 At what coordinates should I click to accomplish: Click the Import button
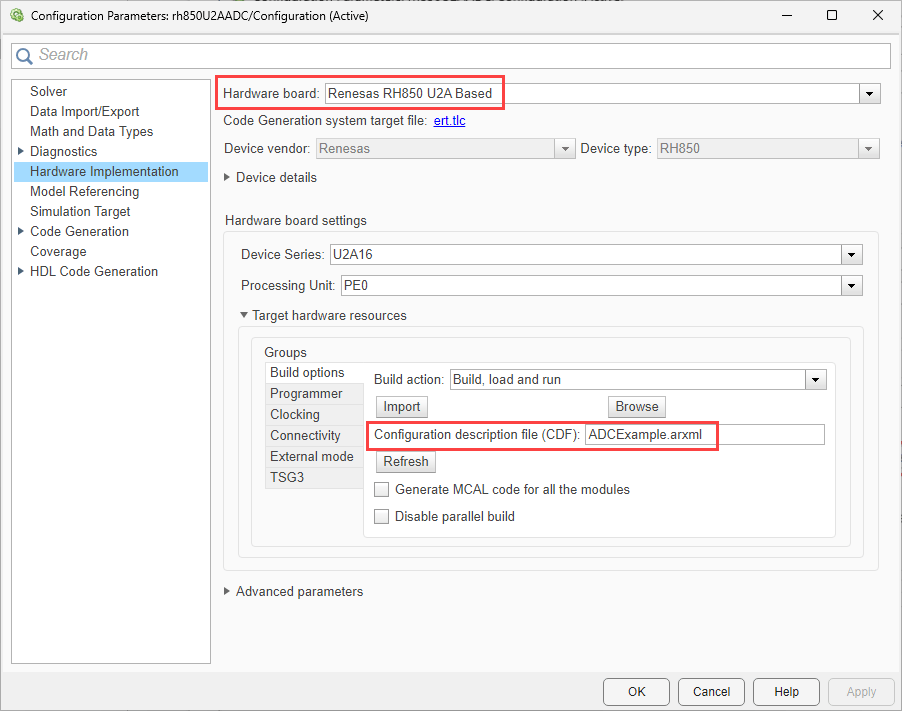(402, 407)
